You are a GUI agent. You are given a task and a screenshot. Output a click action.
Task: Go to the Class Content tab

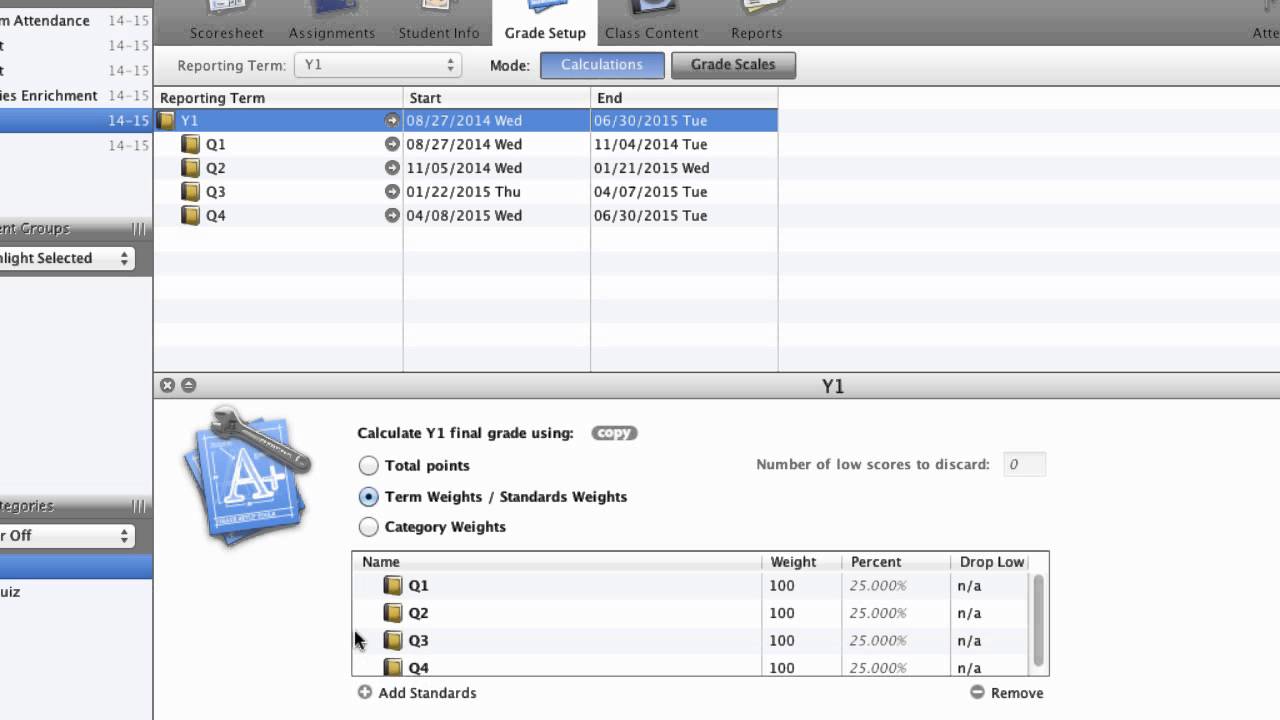(652, 22)
